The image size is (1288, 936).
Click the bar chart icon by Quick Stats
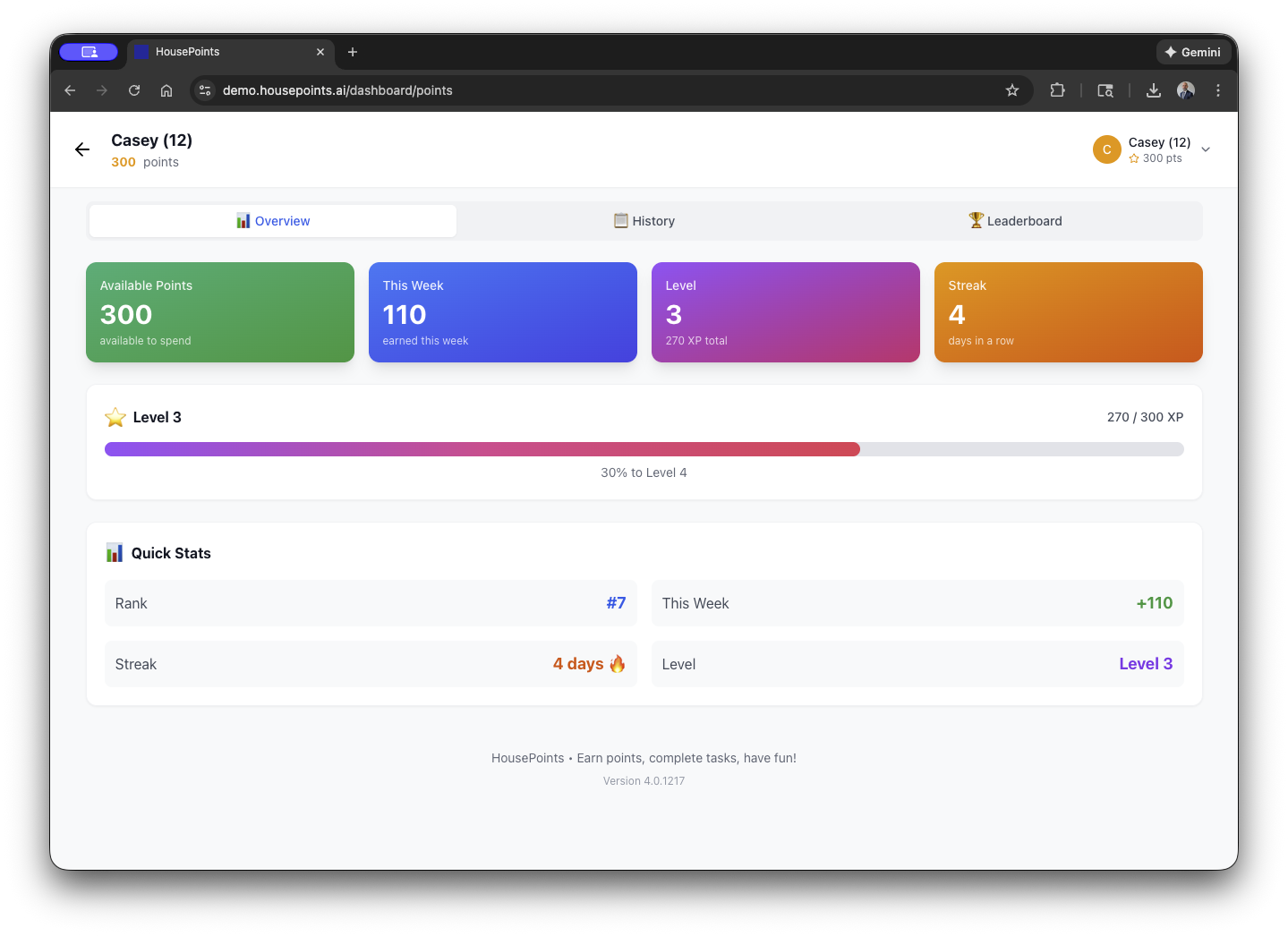coord(115,553)
